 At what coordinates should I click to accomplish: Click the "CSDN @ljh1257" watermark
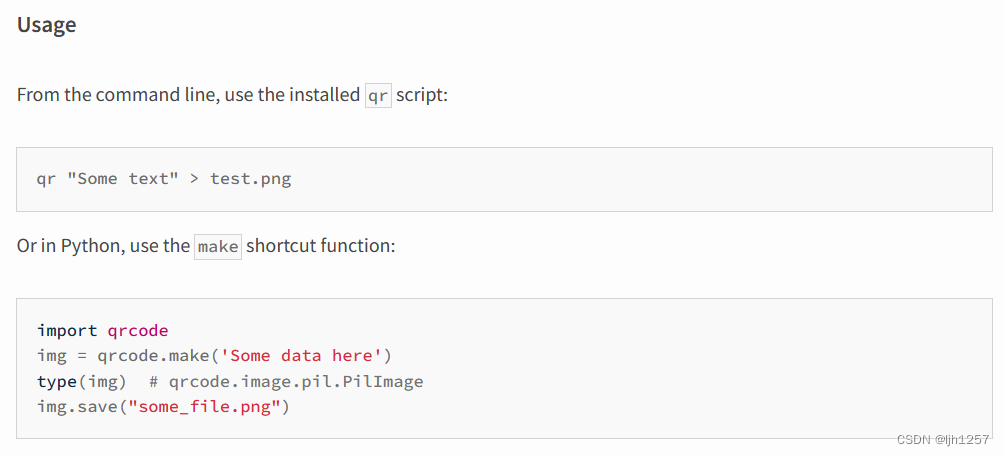(943, 440)
